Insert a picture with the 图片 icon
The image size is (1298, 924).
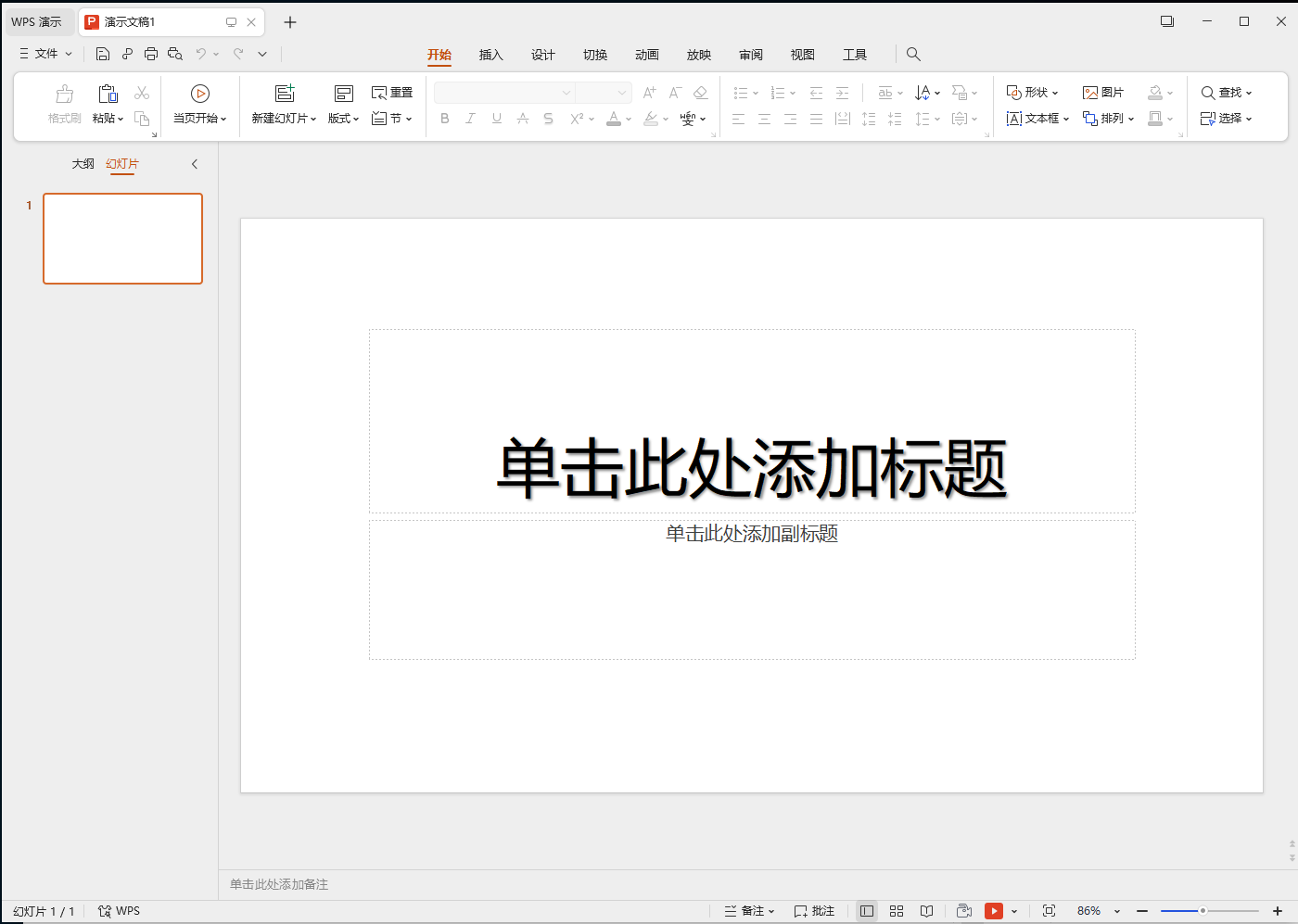1103,93
